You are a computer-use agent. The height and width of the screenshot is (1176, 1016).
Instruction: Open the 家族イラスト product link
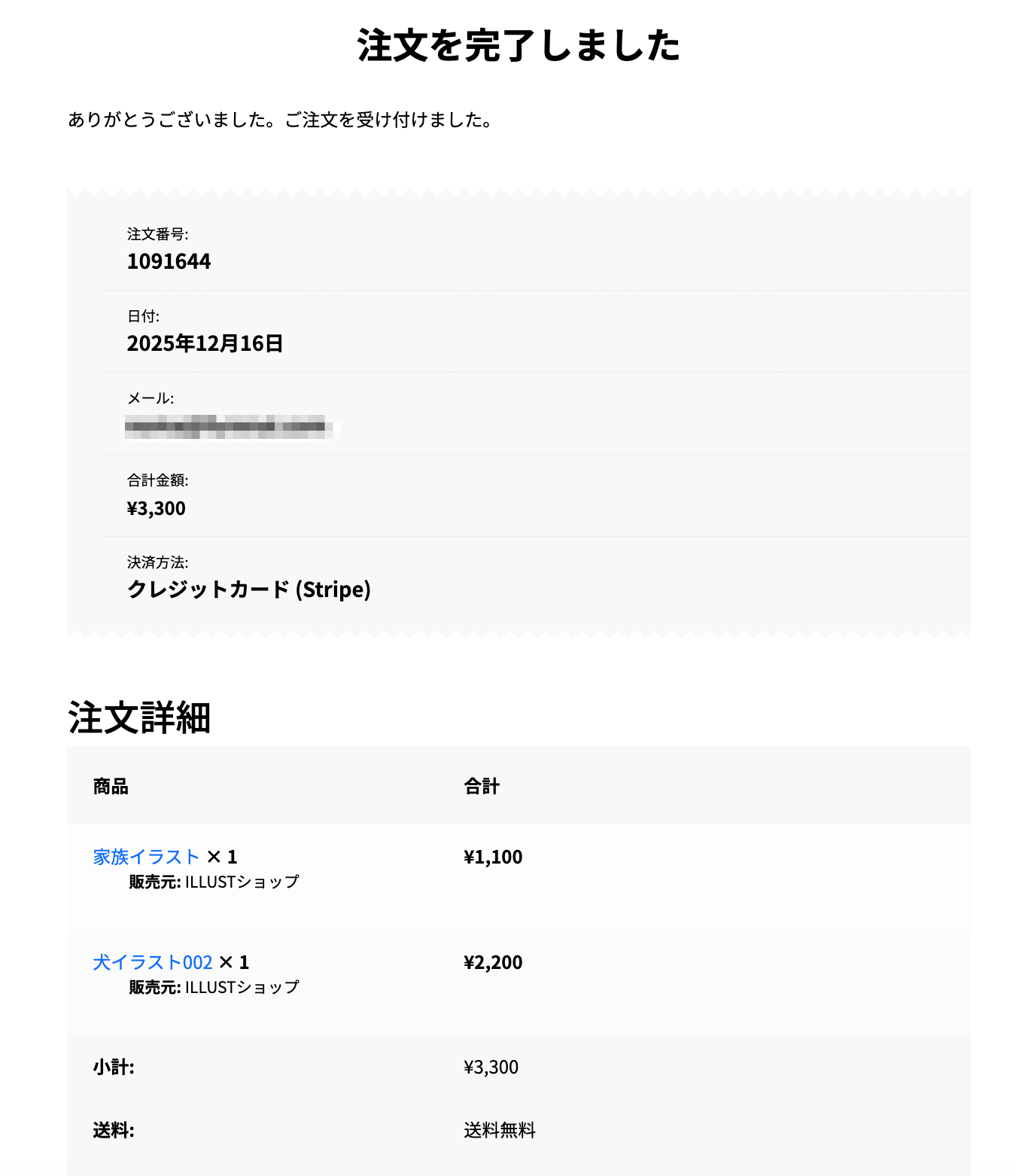pos(146,857)
